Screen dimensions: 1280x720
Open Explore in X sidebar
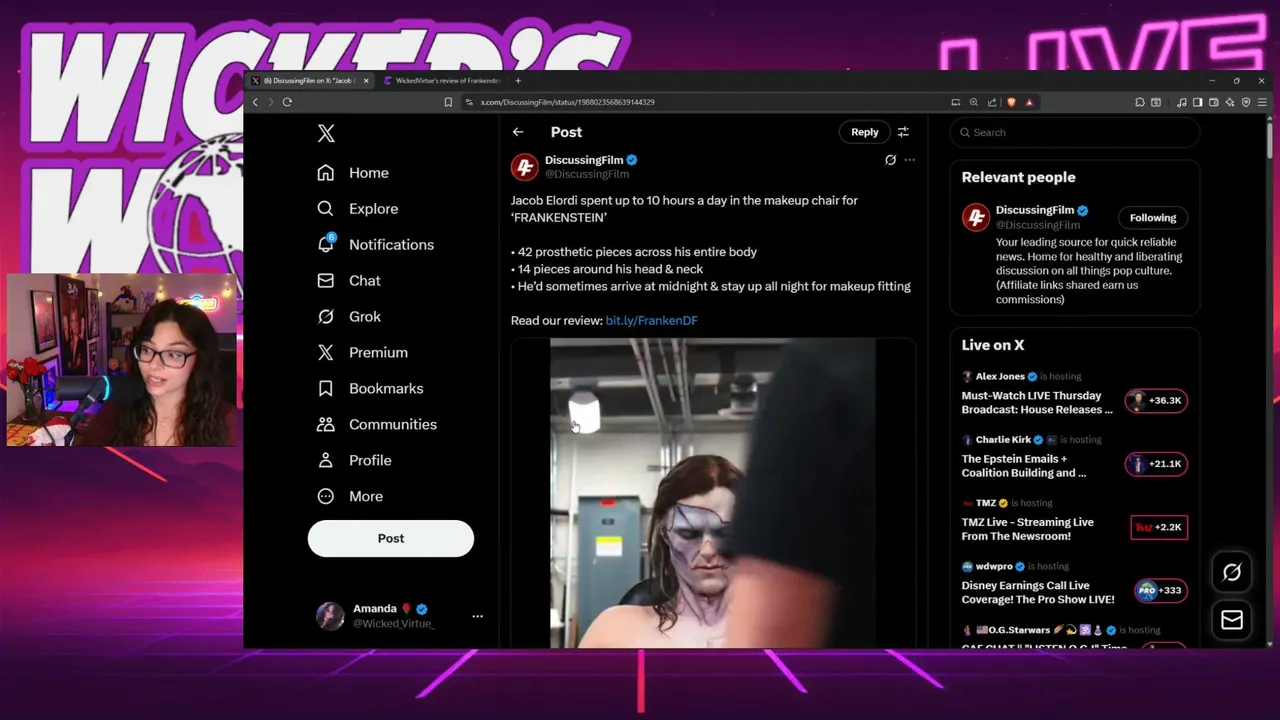tap(358, 209)
